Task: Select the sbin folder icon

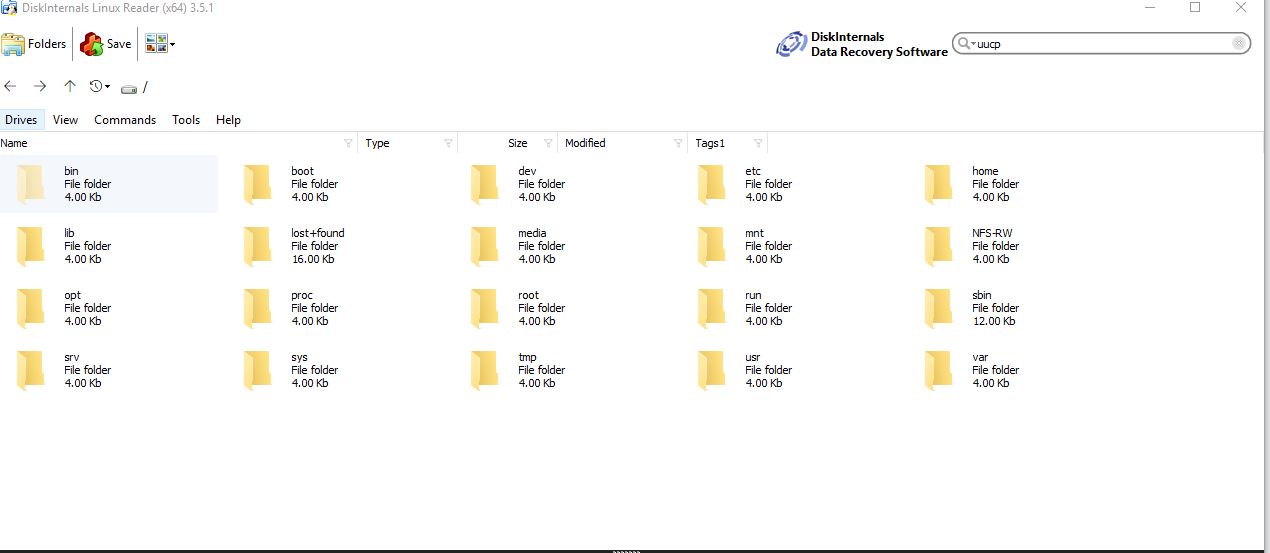Action: click(938, 308)
